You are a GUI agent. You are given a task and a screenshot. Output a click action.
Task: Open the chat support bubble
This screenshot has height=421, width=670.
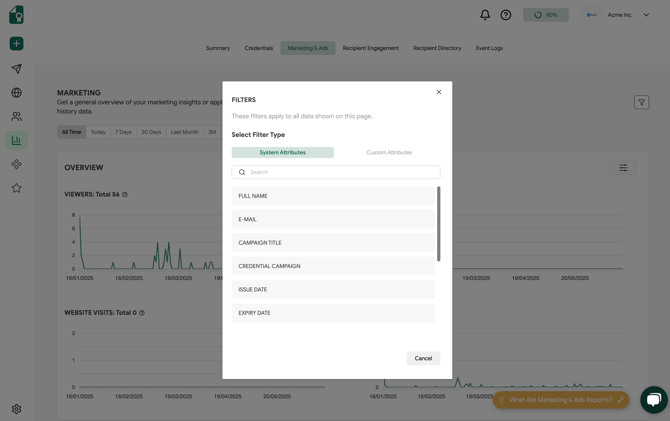[x=654, y=400]
